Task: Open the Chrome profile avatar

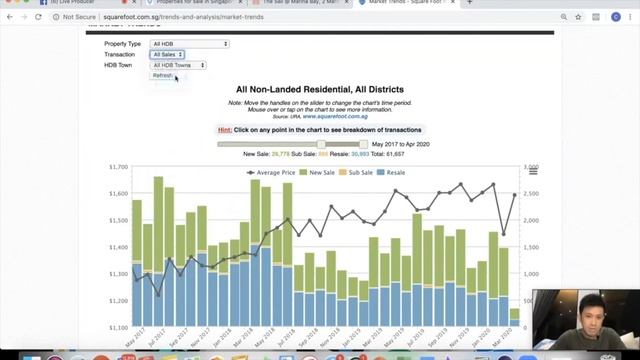Action: point(616,17)
